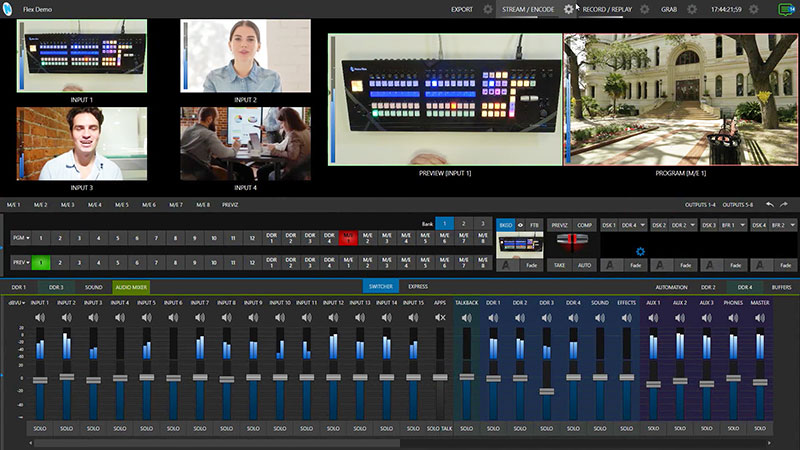The height and width of the screenshot is (450, 800).
Task: Click the AUTO transition button
Action: point(585,265)
